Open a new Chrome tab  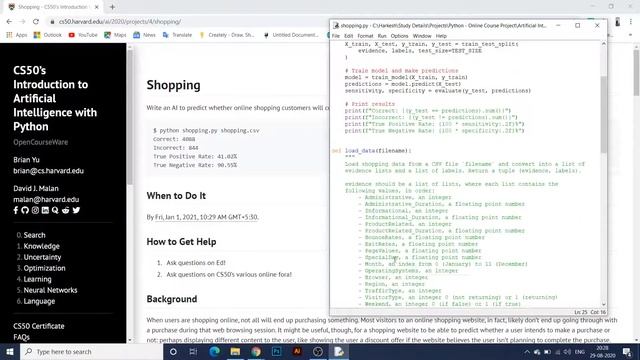pos(112,7)
